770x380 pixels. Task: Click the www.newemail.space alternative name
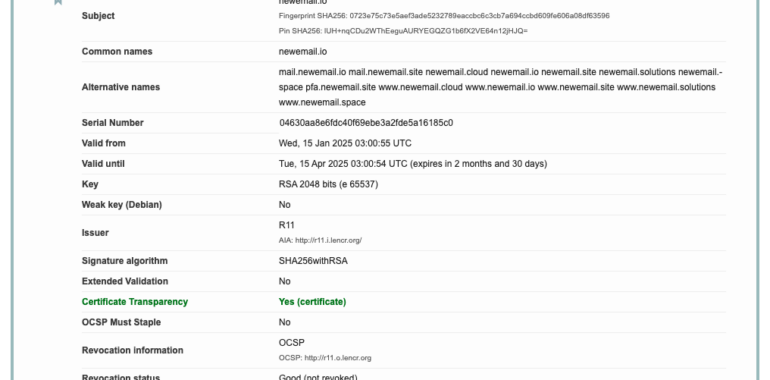pos(322,103)
